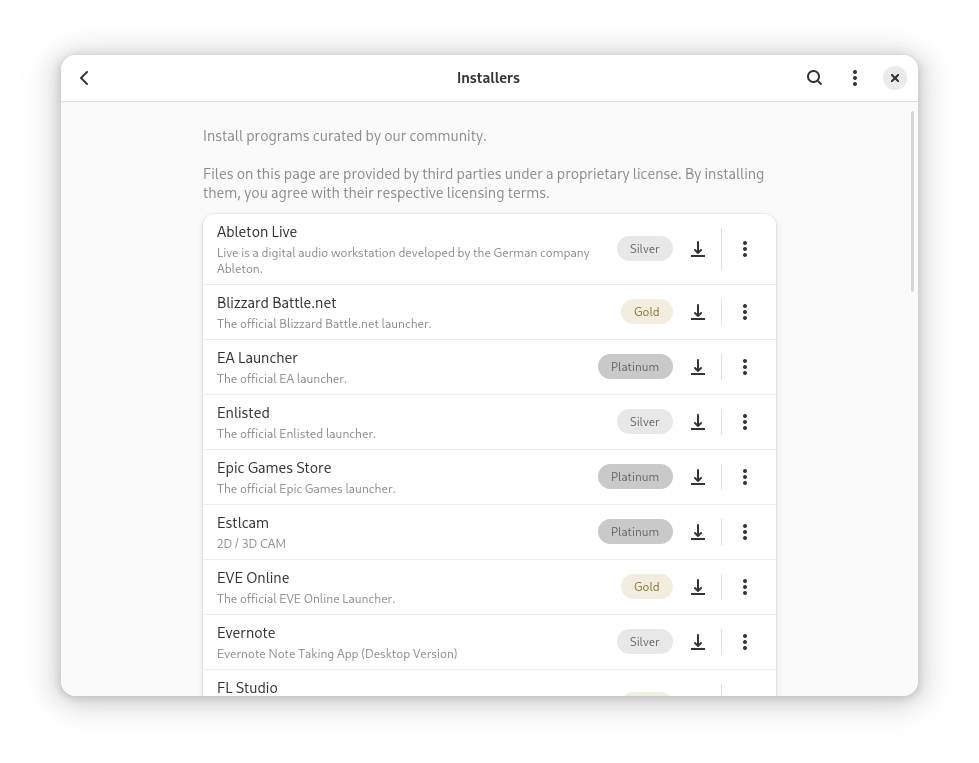Download the Estlcam installer
Screen dimensions: 979x763
[x=698, y=532]
